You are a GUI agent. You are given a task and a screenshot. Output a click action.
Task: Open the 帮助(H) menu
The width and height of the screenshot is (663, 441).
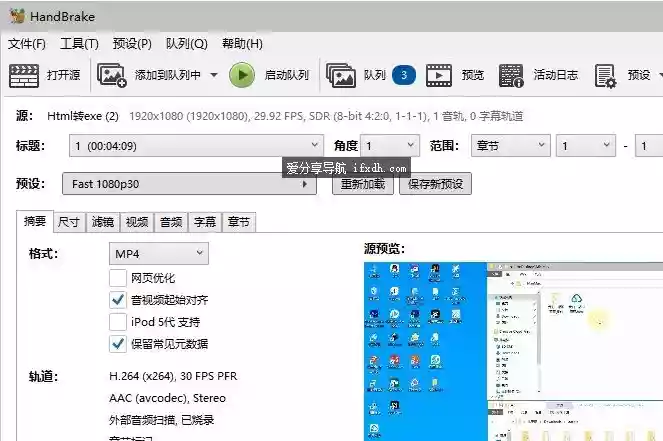tap(242, 44)
